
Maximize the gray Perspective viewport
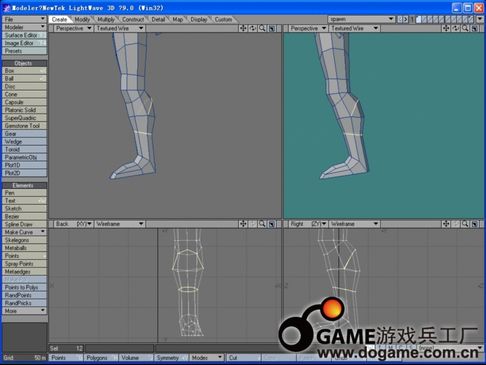pos(272,28)
